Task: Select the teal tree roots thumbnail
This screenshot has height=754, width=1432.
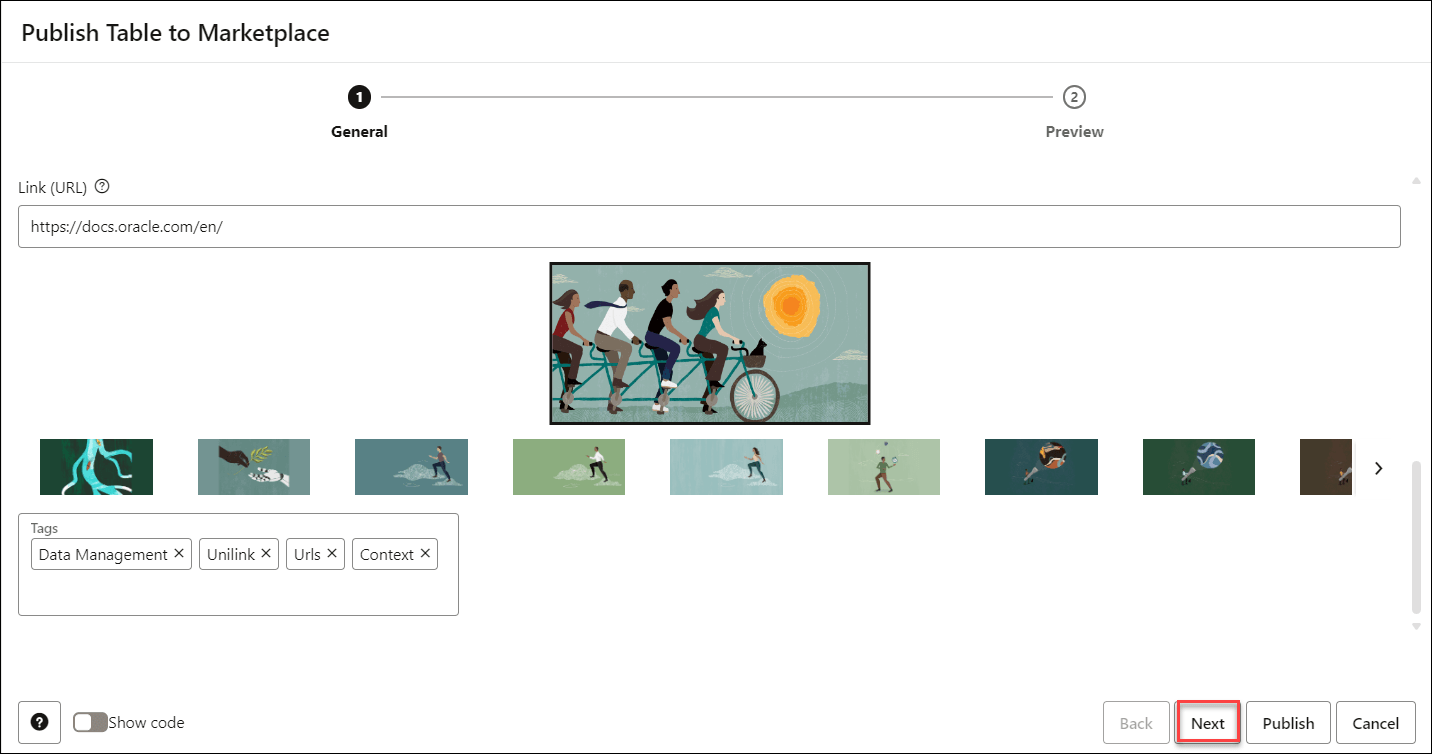Action: pyautogui.click(x=96, y=467)
